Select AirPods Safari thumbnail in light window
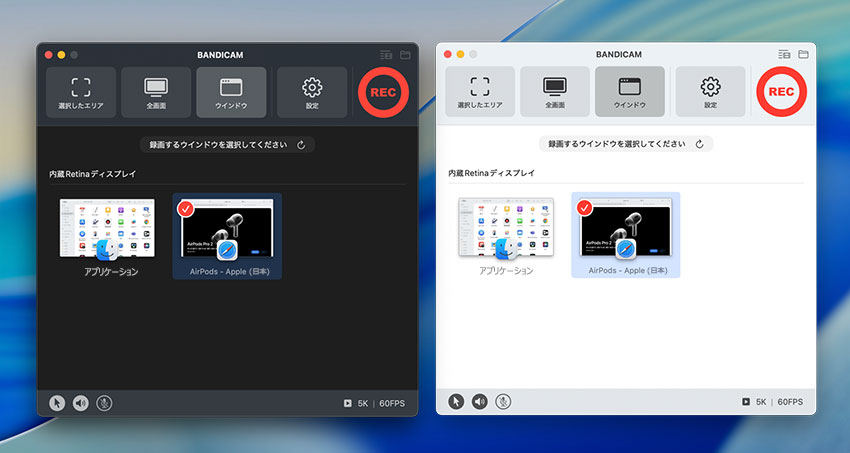The width and height of the screenshot is (850, 453). pos(625,234)
